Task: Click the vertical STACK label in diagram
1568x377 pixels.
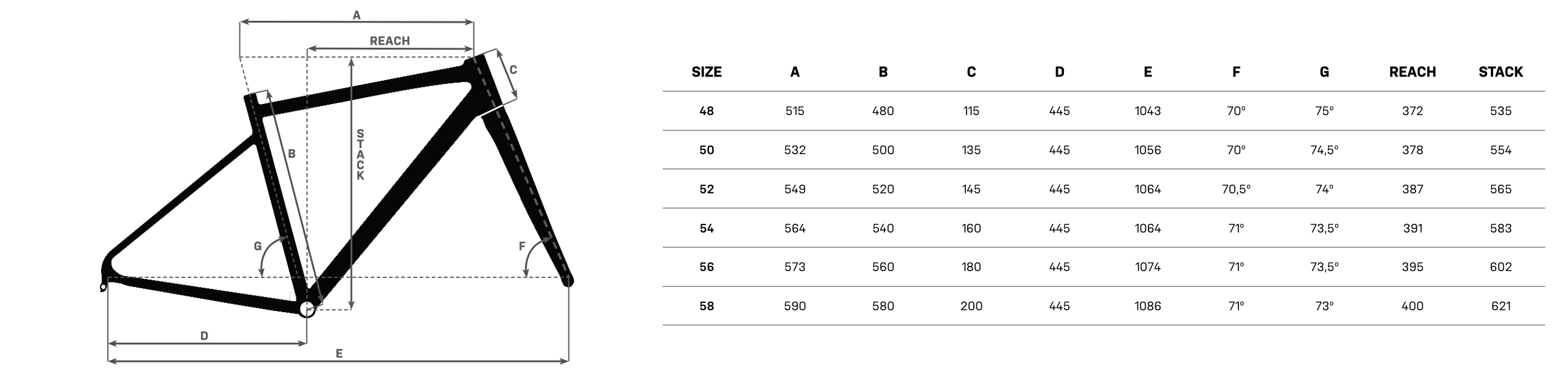Action: pos(360,154)
